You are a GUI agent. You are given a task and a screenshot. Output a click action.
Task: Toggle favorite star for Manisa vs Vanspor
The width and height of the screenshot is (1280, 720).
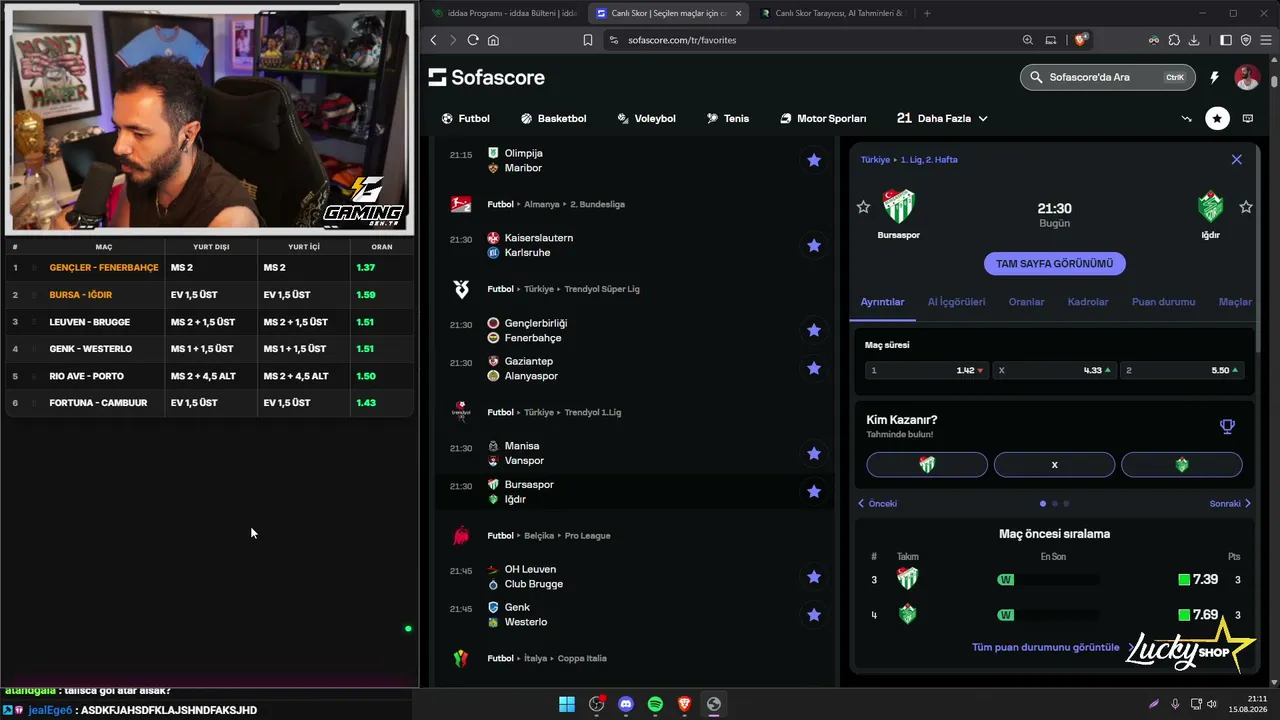pyautogui.click(x=814, y=453)
